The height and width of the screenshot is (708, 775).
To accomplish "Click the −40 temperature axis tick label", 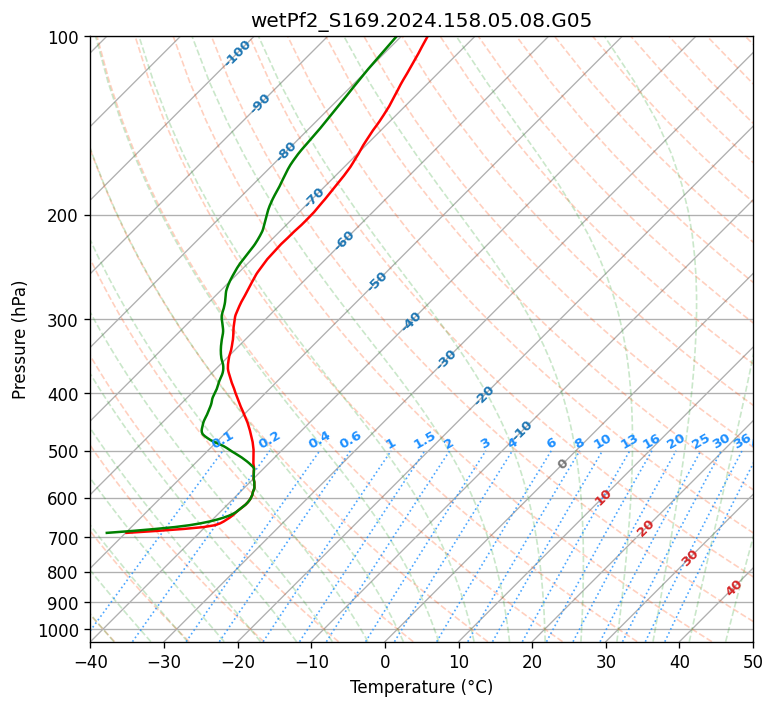I will click(90, 661).
